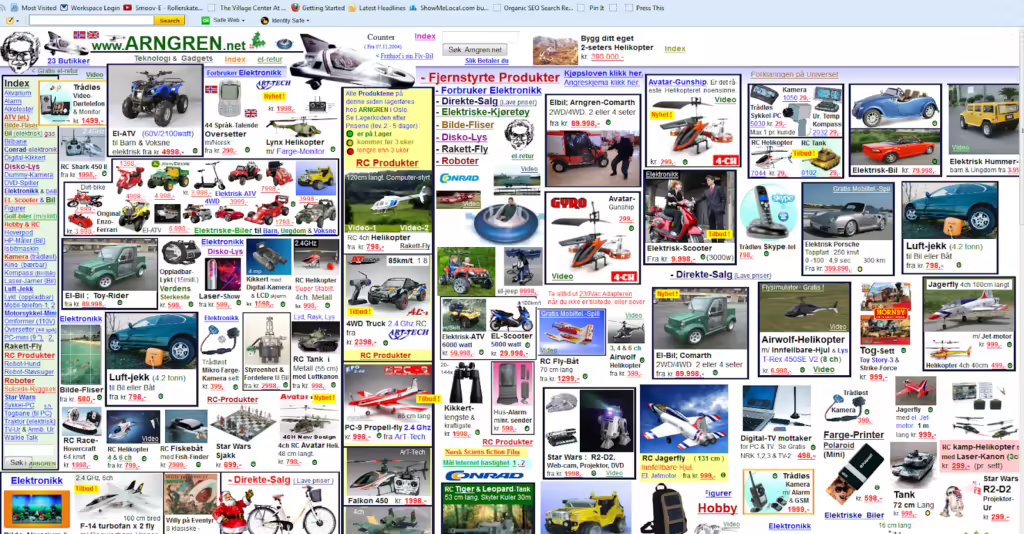1024x534 pixels.
Task: Click Alkotester in the left Index sidebar
Action: click(19, 110)
